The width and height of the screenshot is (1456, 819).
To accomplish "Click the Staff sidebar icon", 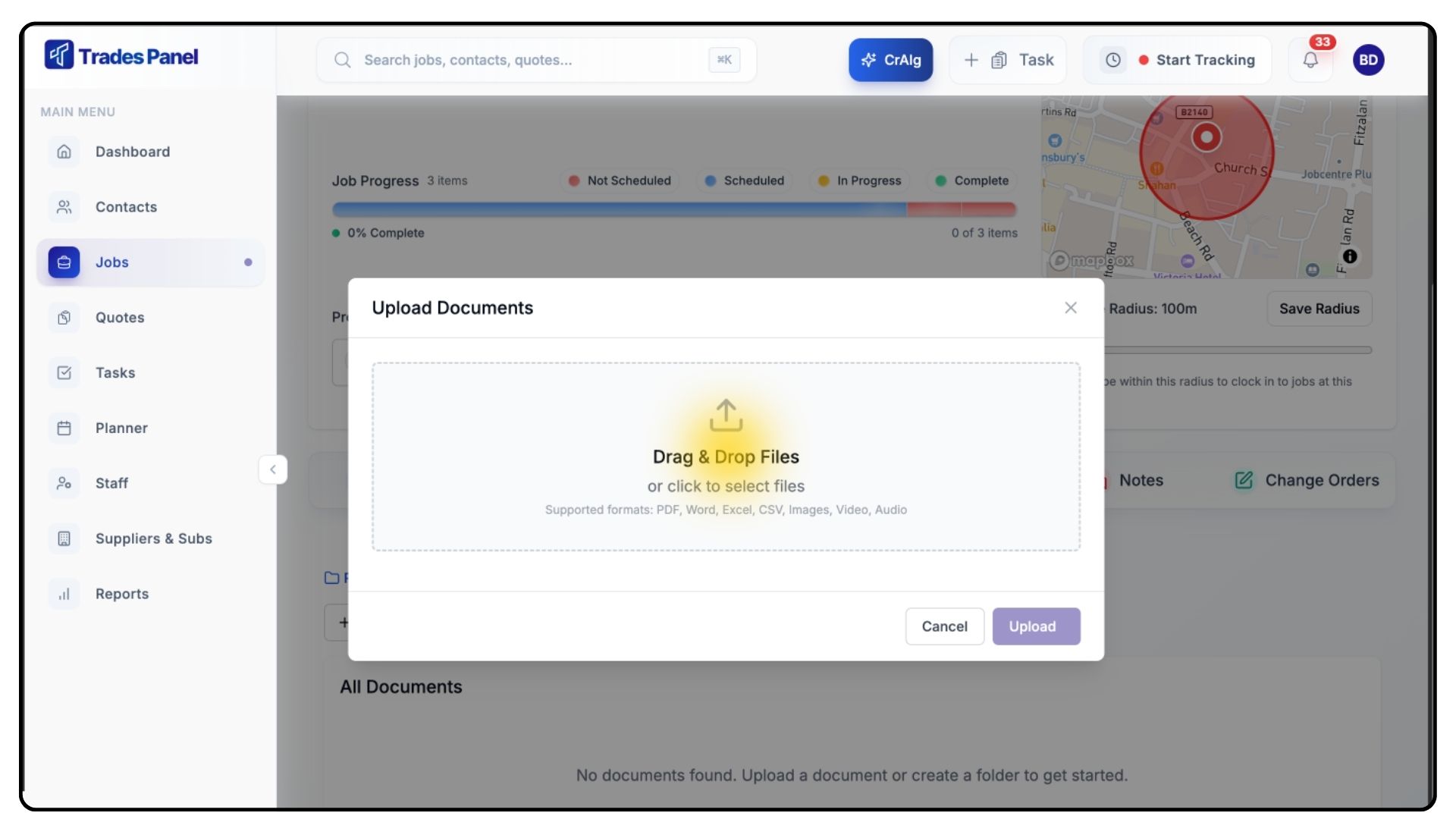I will [64, 483].
